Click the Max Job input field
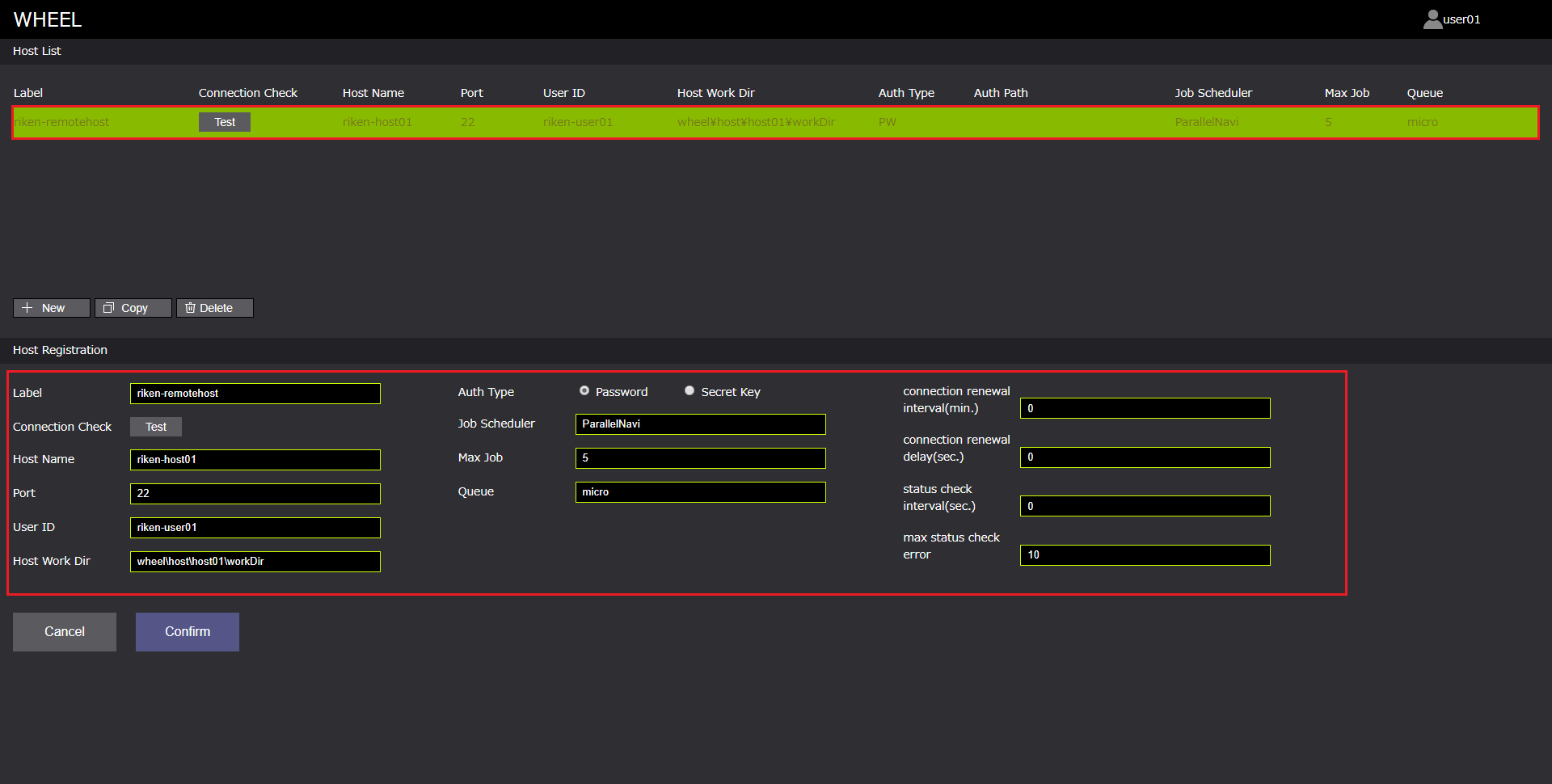The width and height of the screenshot is (1552, 784). pyautogui.click(x=700, y=458)
